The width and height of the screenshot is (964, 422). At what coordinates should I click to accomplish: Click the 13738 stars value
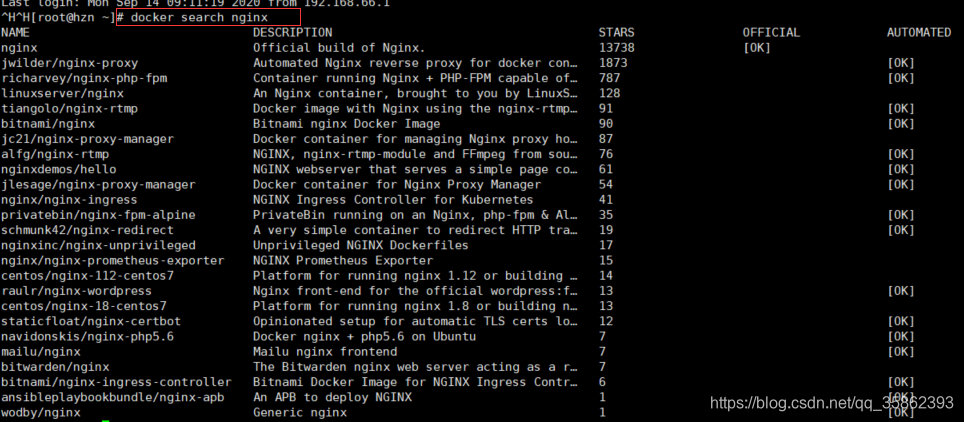pos(617,48)
